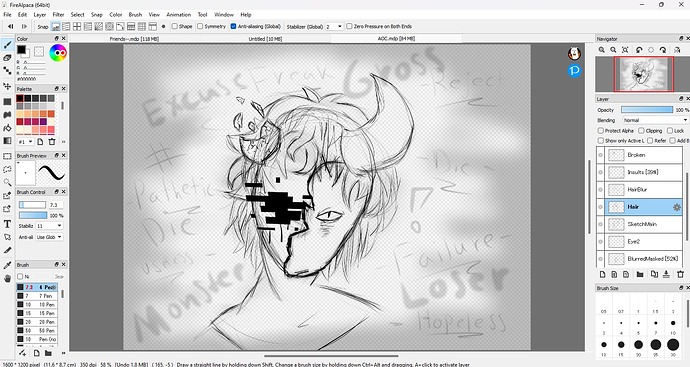Click the snap Settings dot icon
The height and width of the screenshot is (367, 690).
point(163,26)
